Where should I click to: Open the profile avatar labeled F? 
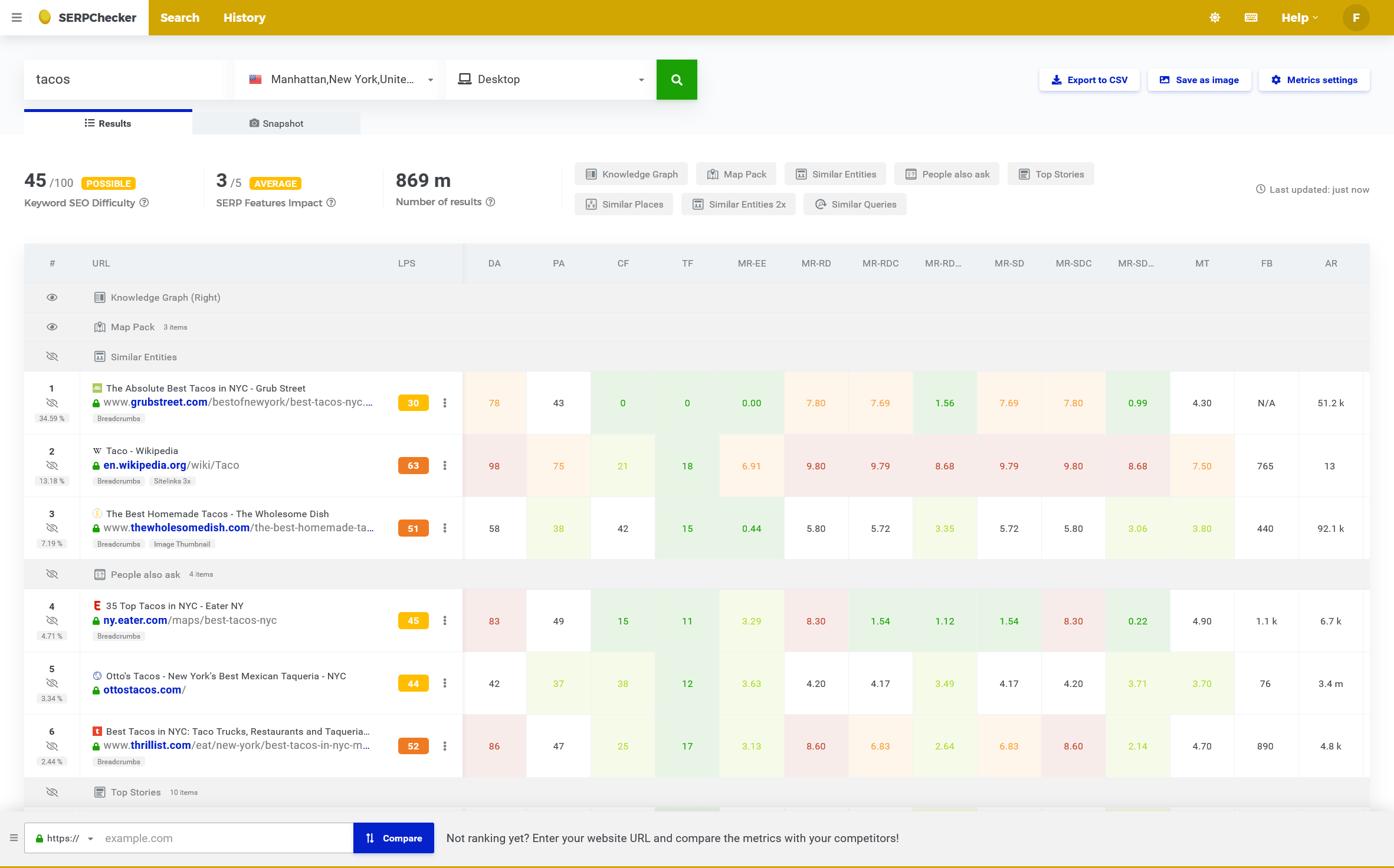1356,17
